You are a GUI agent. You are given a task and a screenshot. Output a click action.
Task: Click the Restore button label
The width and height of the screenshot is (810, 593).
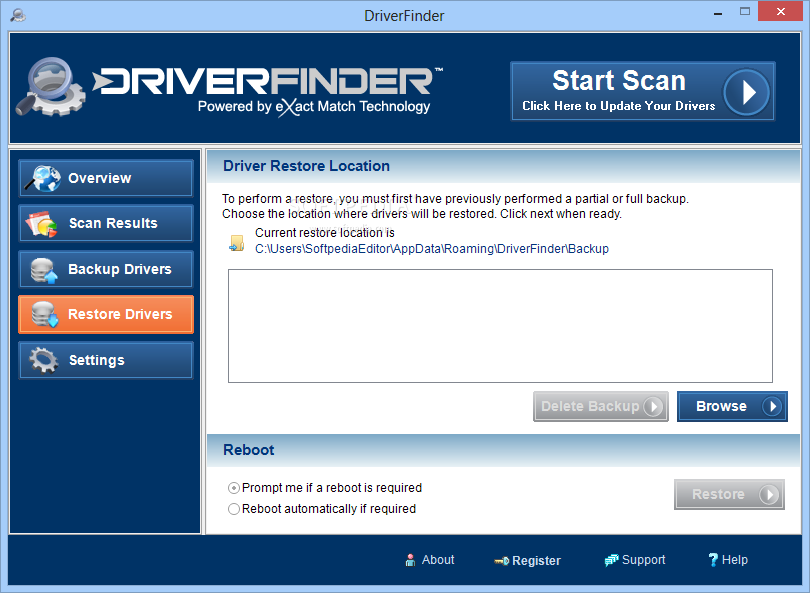coord(718,494)
